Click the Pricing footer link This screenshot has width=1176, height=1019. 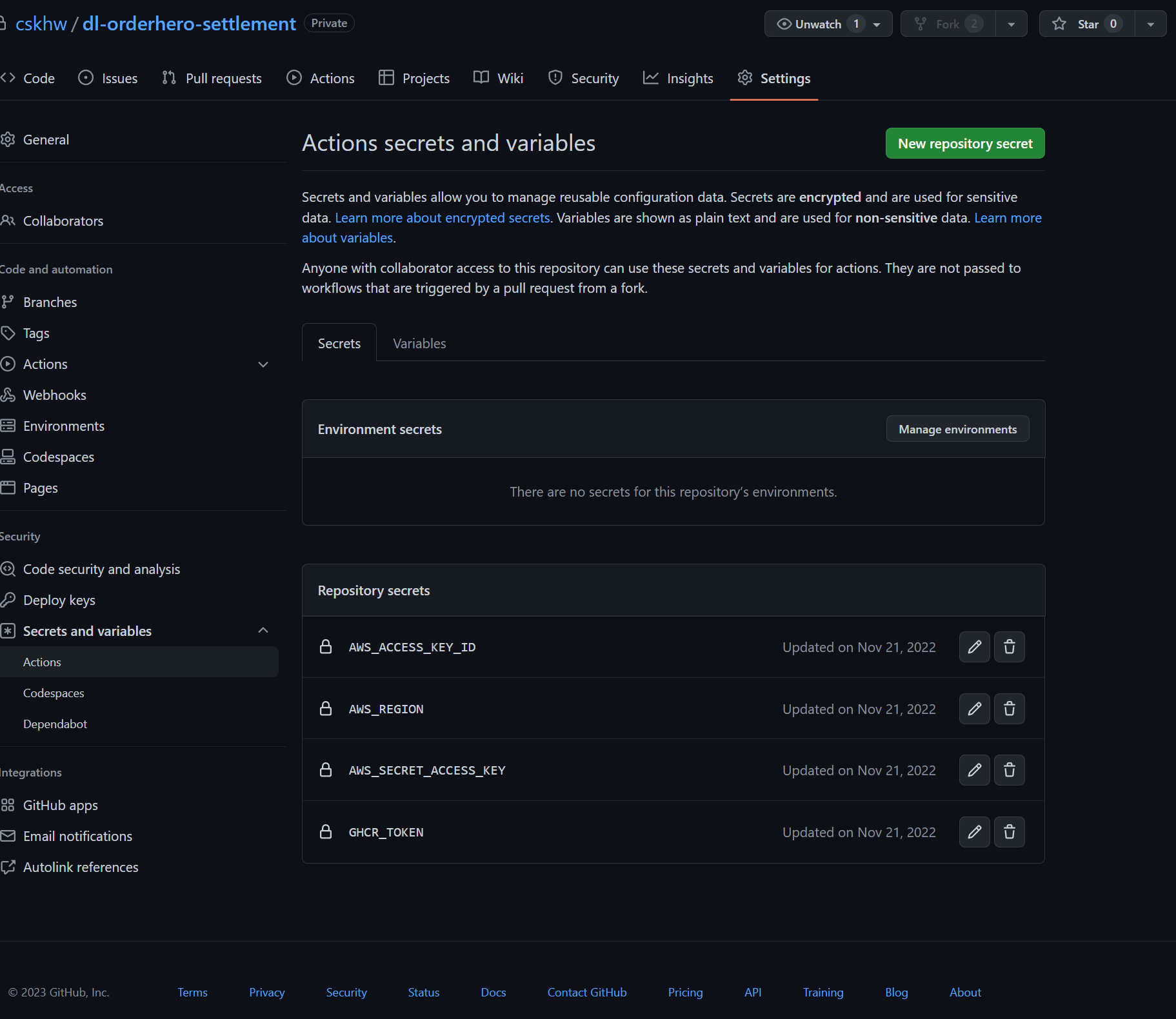point(685,992)
